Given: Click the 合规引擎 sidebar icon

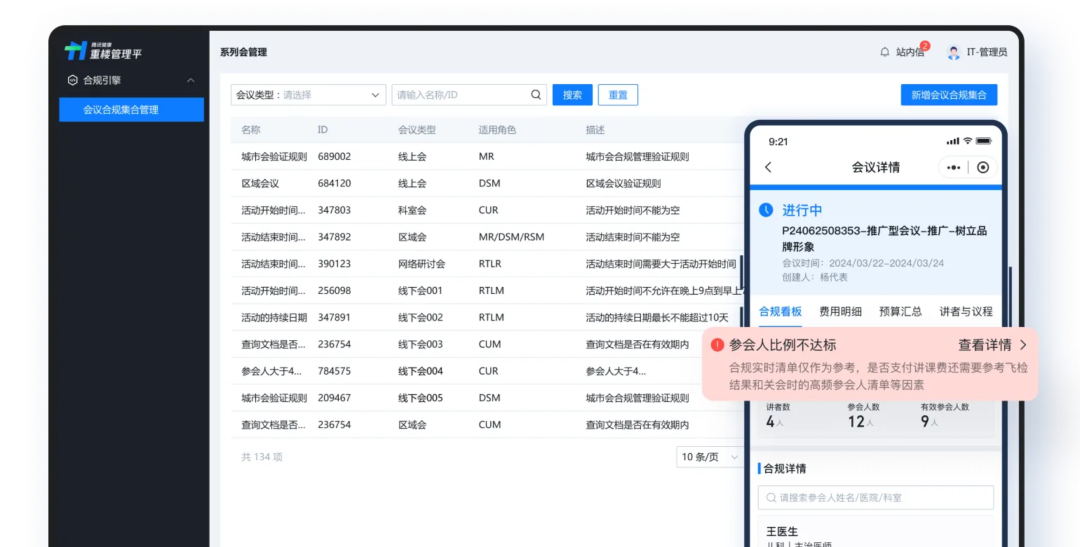Looking at the screenshot, I should pos(72,80).
